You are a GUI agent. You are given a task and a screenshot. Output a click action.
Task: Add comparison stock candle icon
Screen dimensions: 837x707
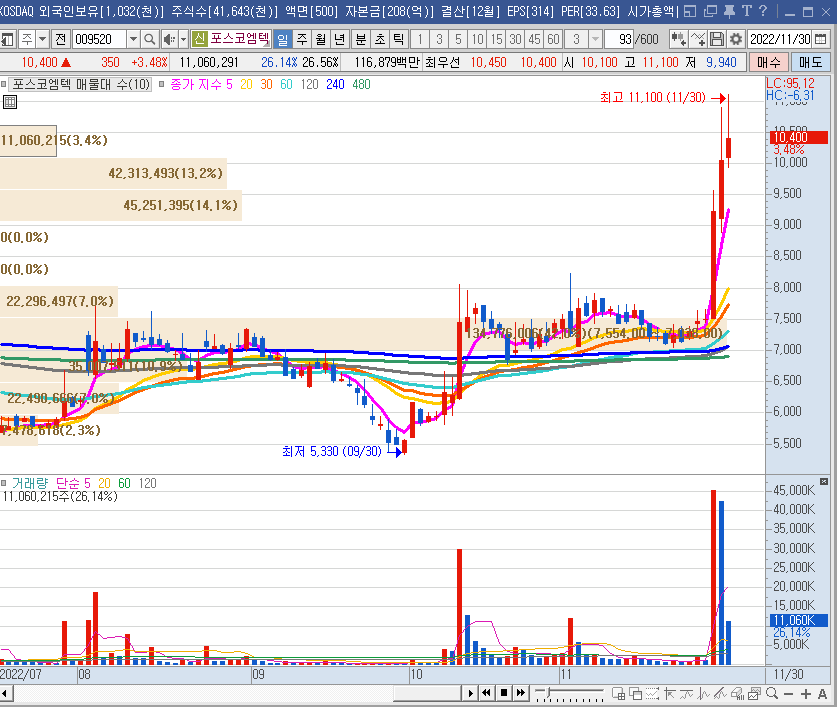678,39
